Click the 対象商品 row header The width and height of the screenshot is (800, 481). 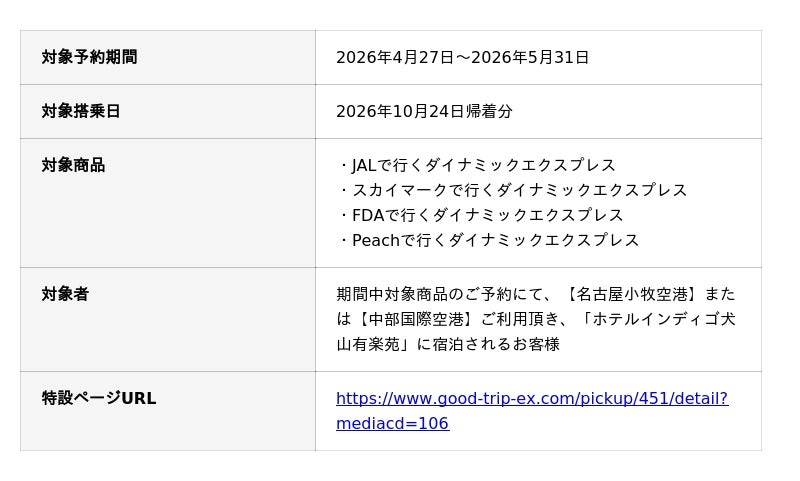point(73,165)
